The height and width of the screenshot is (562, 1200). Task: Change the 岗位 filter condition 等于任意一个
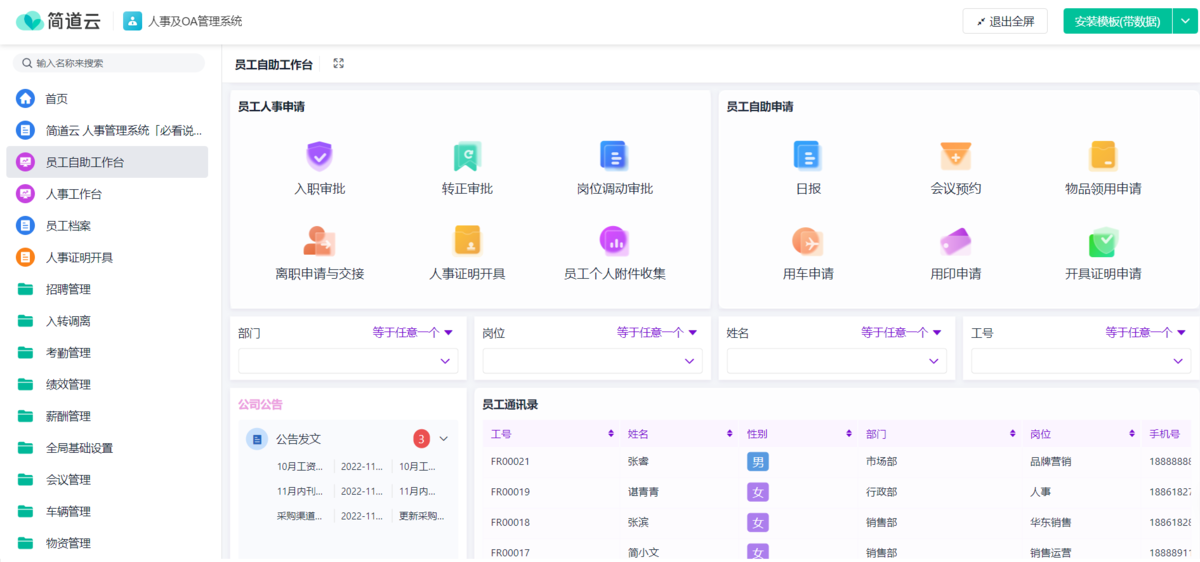pos(656,333)
